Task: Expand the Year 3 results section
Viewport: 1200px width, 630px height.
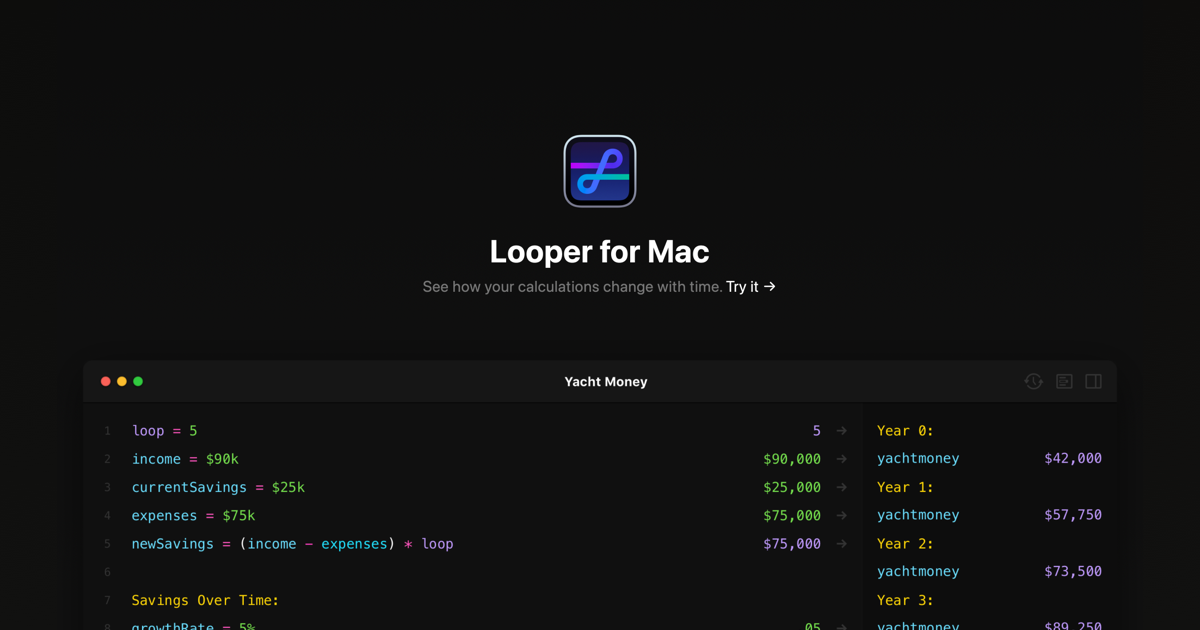Action: point(901,600)
